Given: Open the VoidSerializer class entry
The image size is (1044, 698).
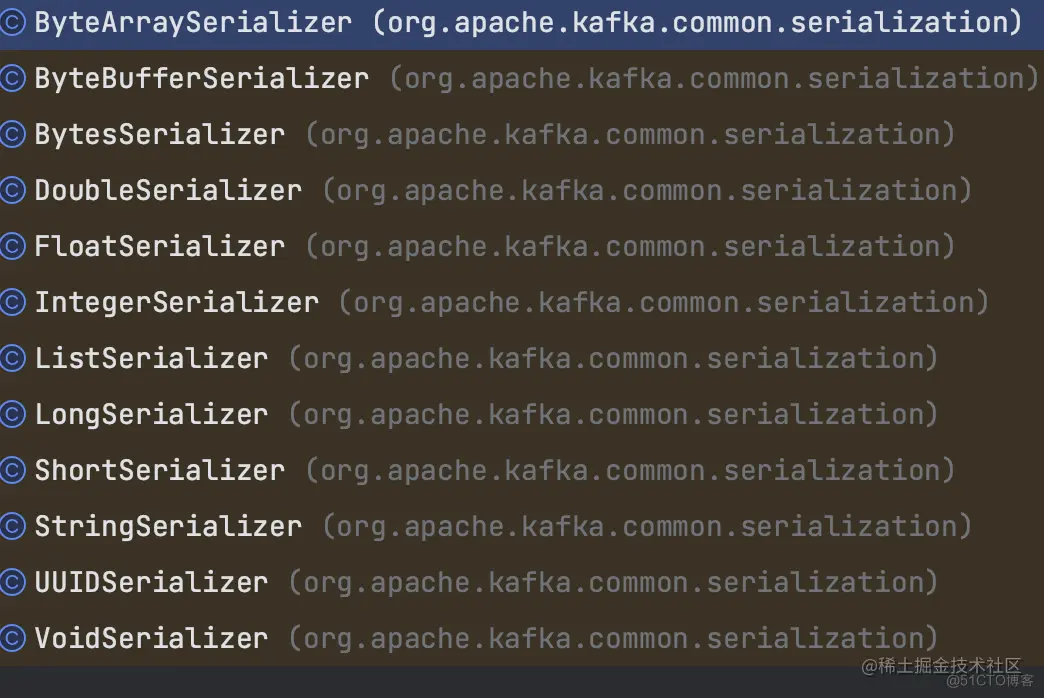Looking at the screenshot, I should (x=522, y=638).
